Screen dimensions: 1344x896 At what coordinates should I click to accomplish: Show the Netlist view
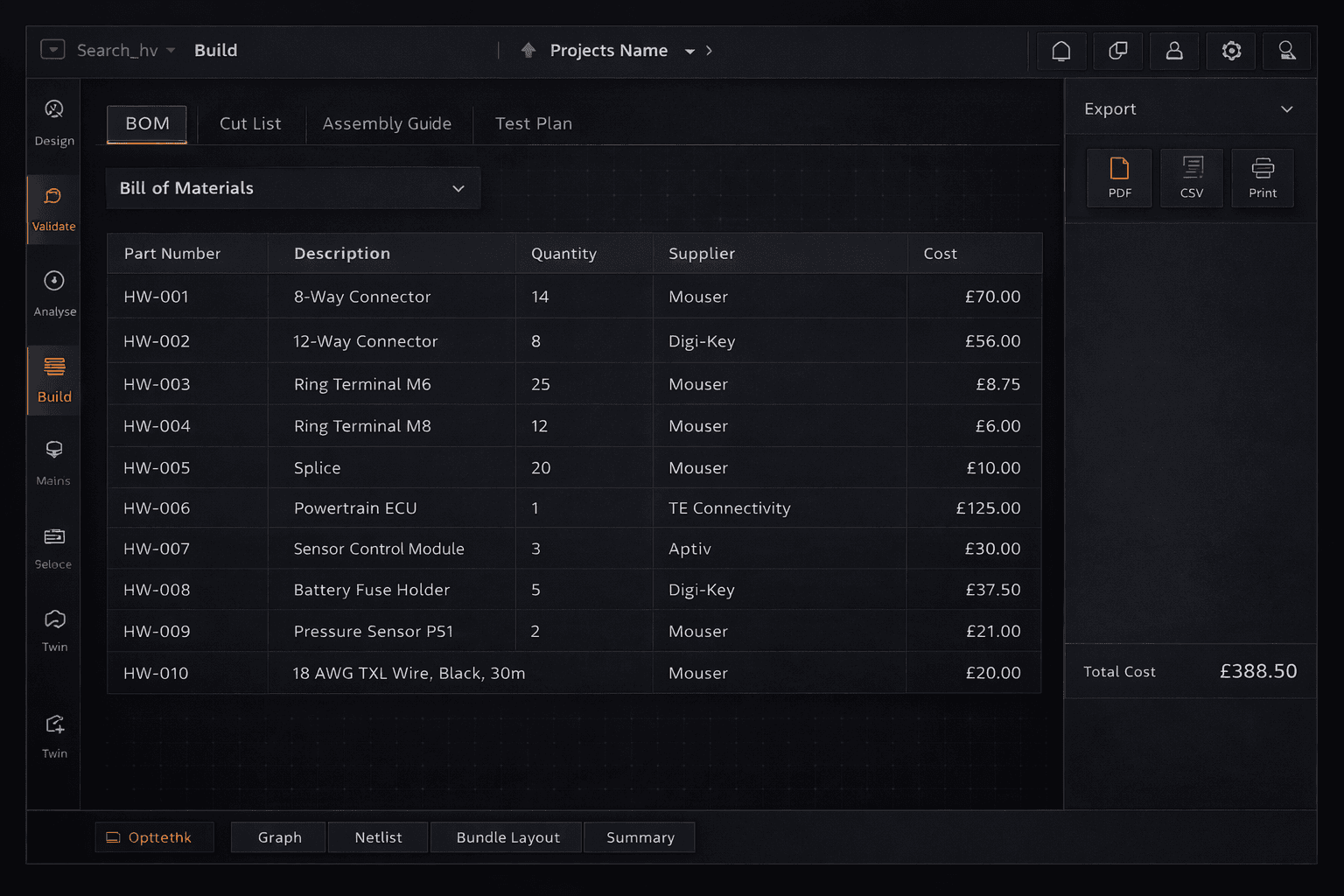[377, 836]
